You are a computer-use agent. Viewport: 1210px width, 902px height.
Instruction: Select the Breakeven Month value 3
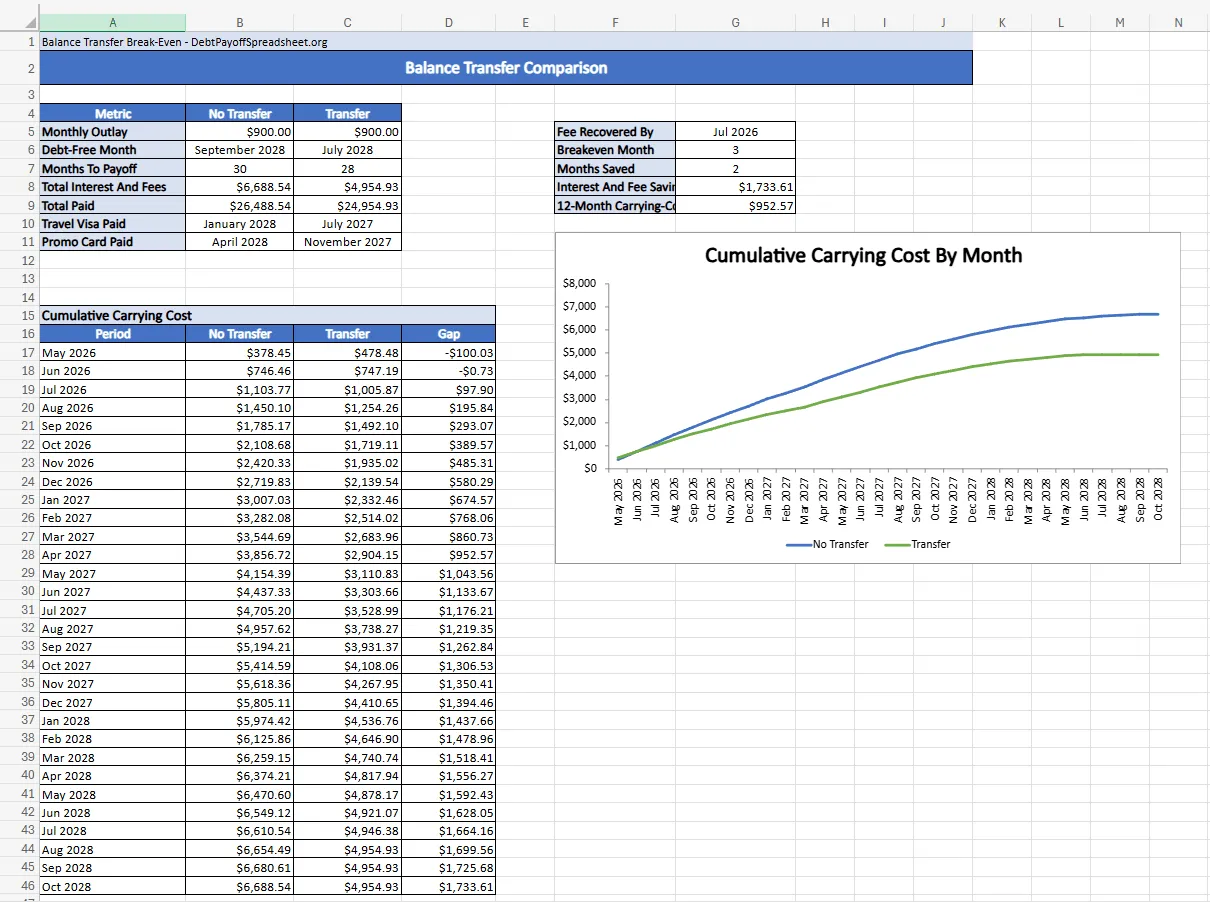pyautogui.click(x=735, y=150)
